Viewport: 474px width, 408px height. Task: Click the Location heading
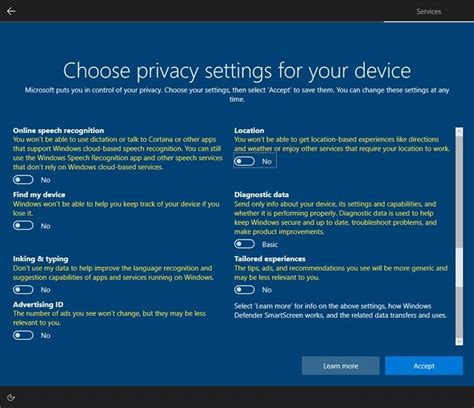[249, 131]
